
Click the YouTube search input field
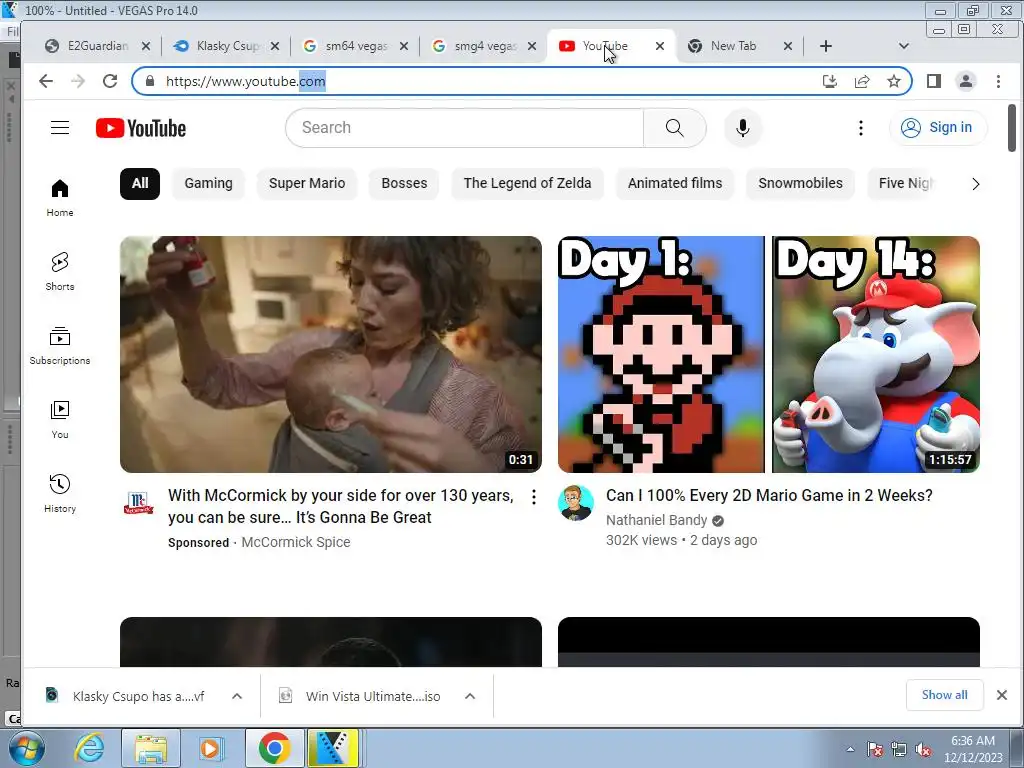click(465, 128)
